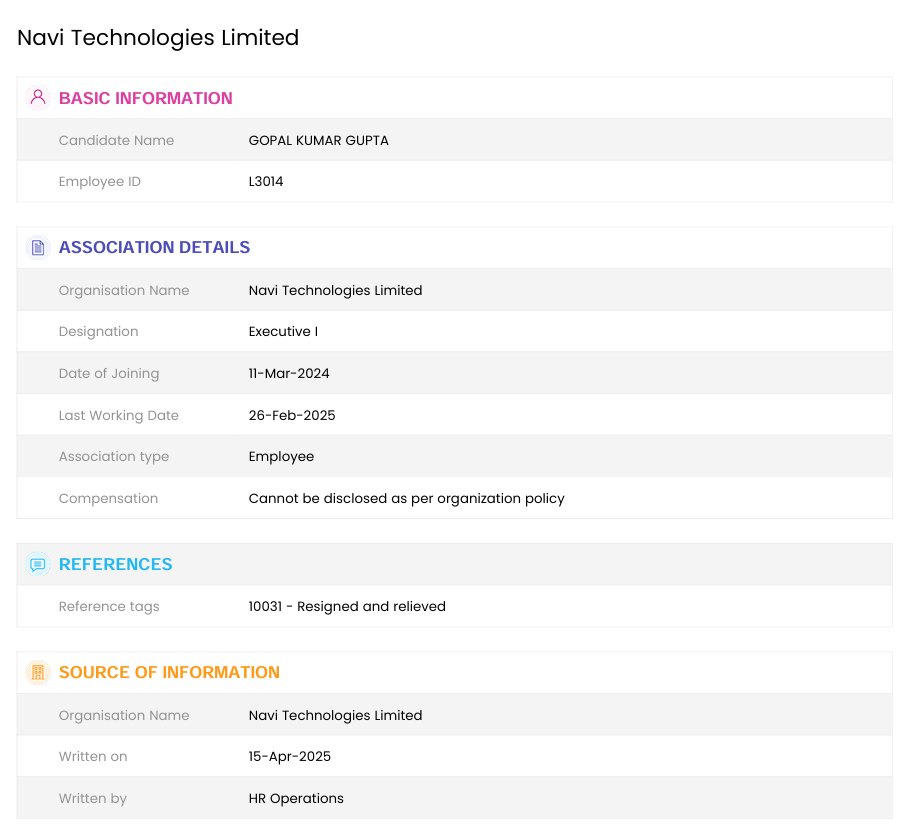Click the Written by value HR Operations
The width and height of the screenshot is (923, 840).
(296, 799)
